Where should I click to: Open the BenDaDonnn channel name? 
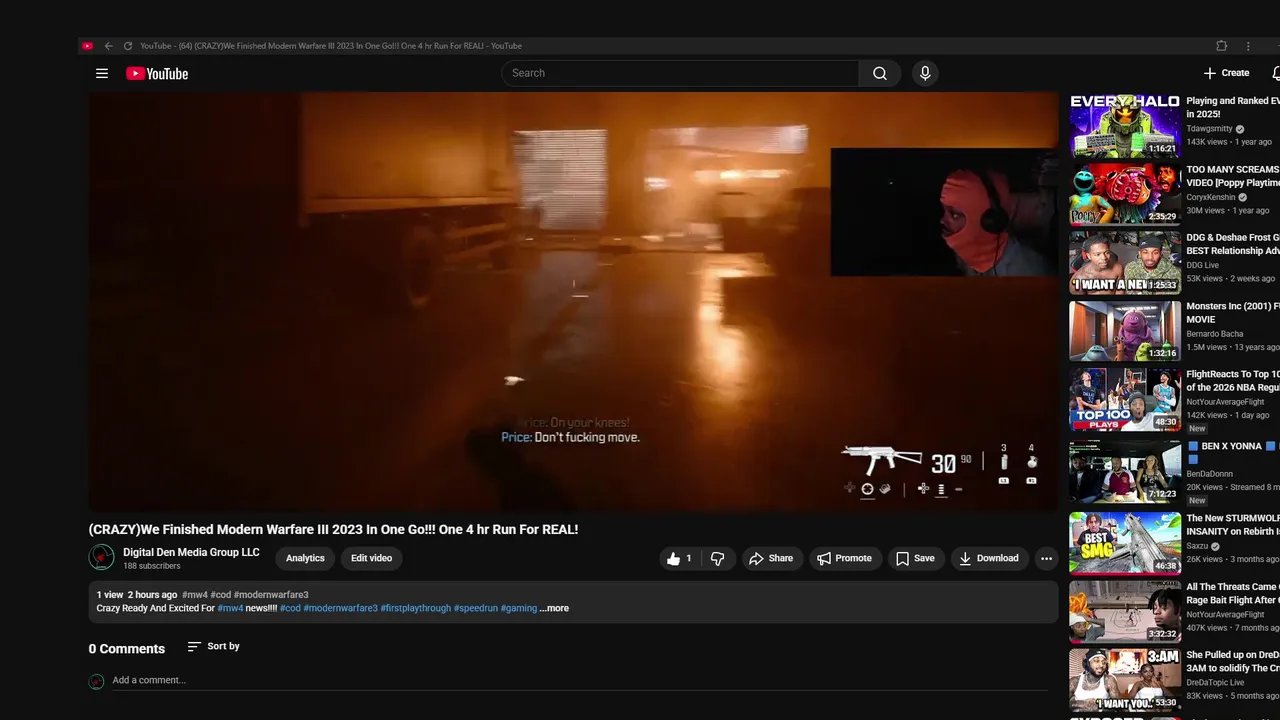[x=1210, y=473]
